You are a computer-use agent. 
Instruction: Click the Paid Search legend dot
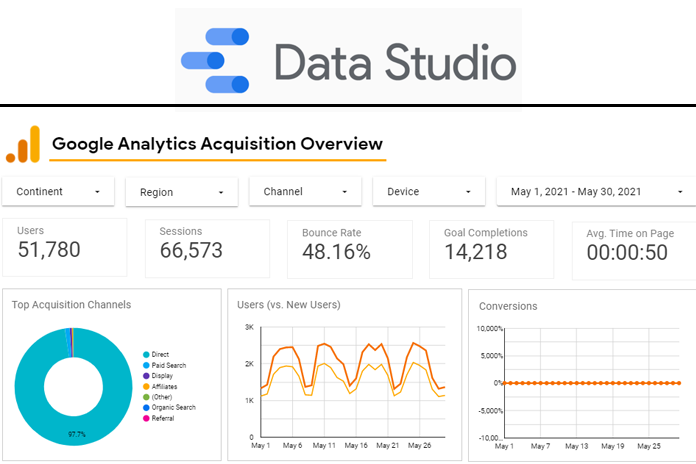tap(146, 367)
